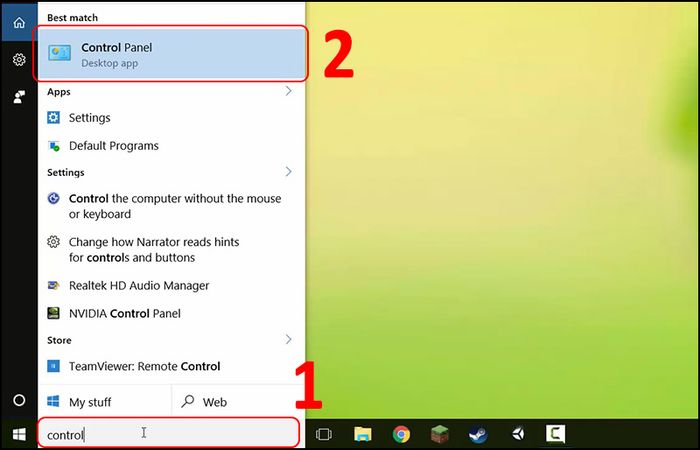Click the Settings app gear icon

(x=54, y=117)
